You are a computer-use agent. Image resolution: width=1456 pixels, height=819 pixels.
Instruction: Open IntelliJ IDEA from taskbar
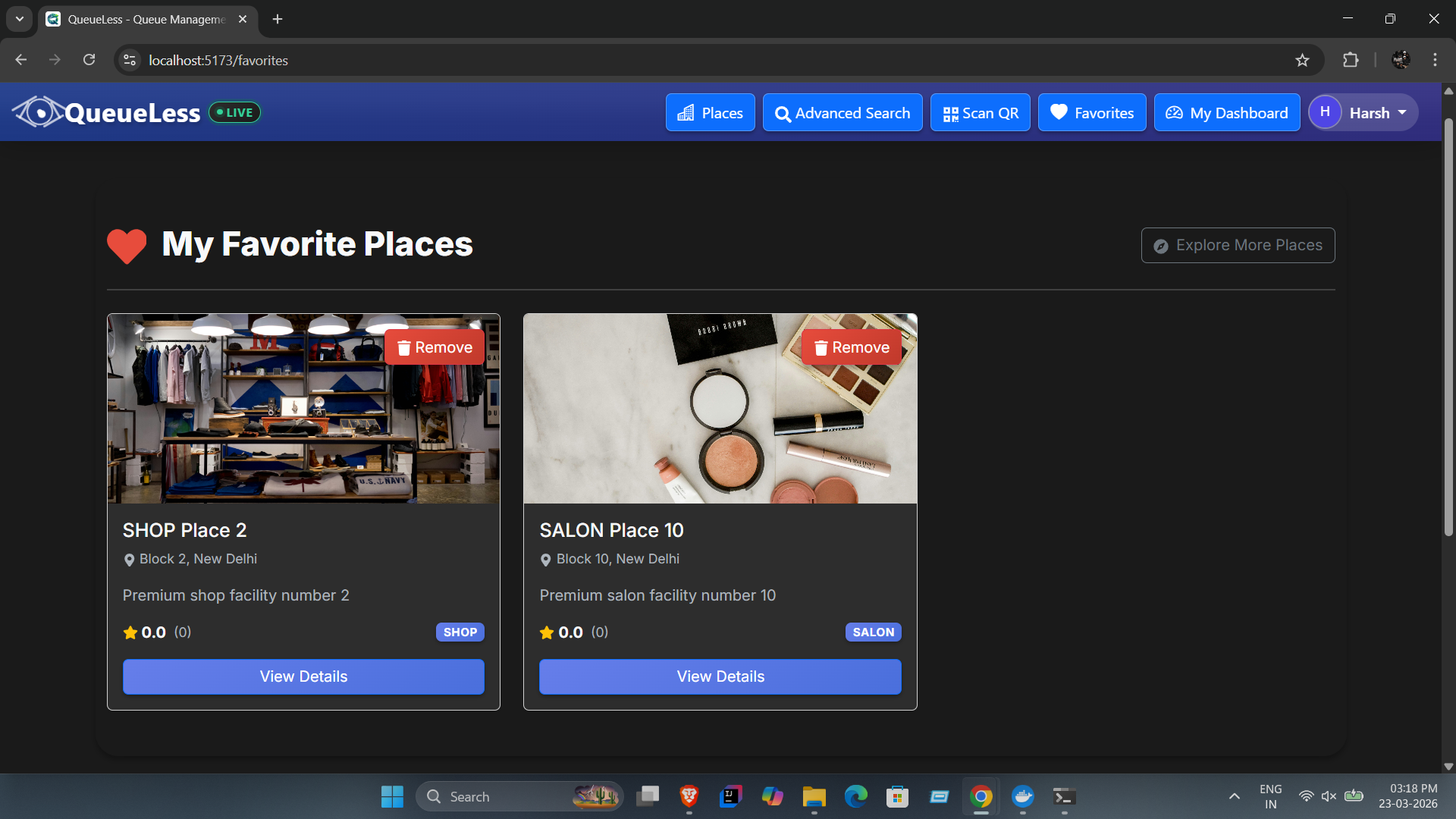(730, 796)
